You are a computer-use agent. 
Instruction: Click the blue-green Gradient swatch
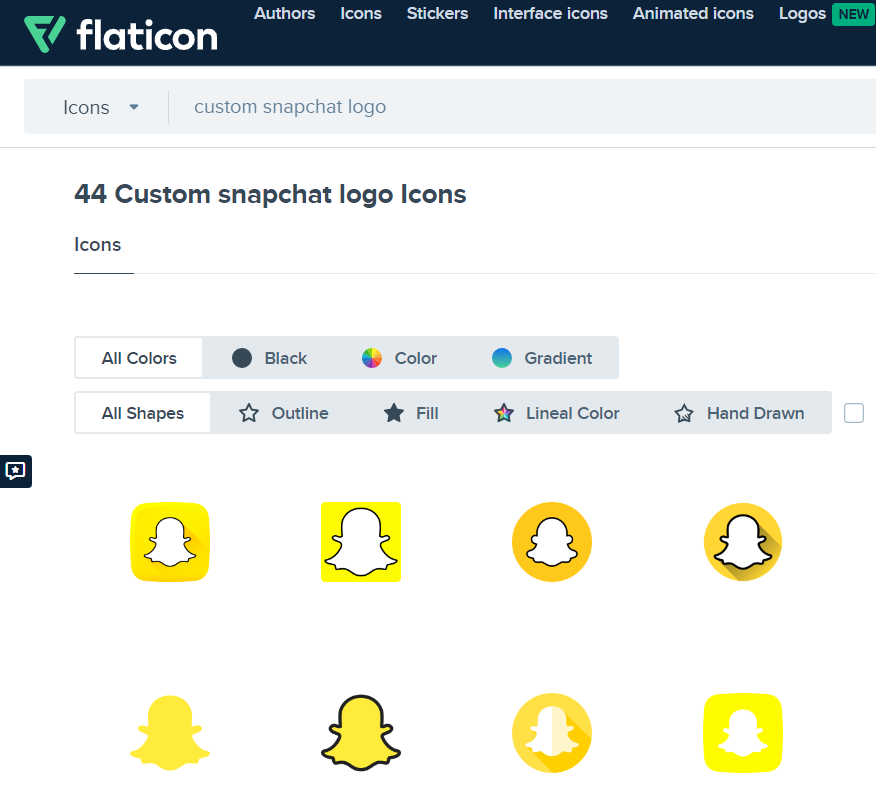point(502,358)
